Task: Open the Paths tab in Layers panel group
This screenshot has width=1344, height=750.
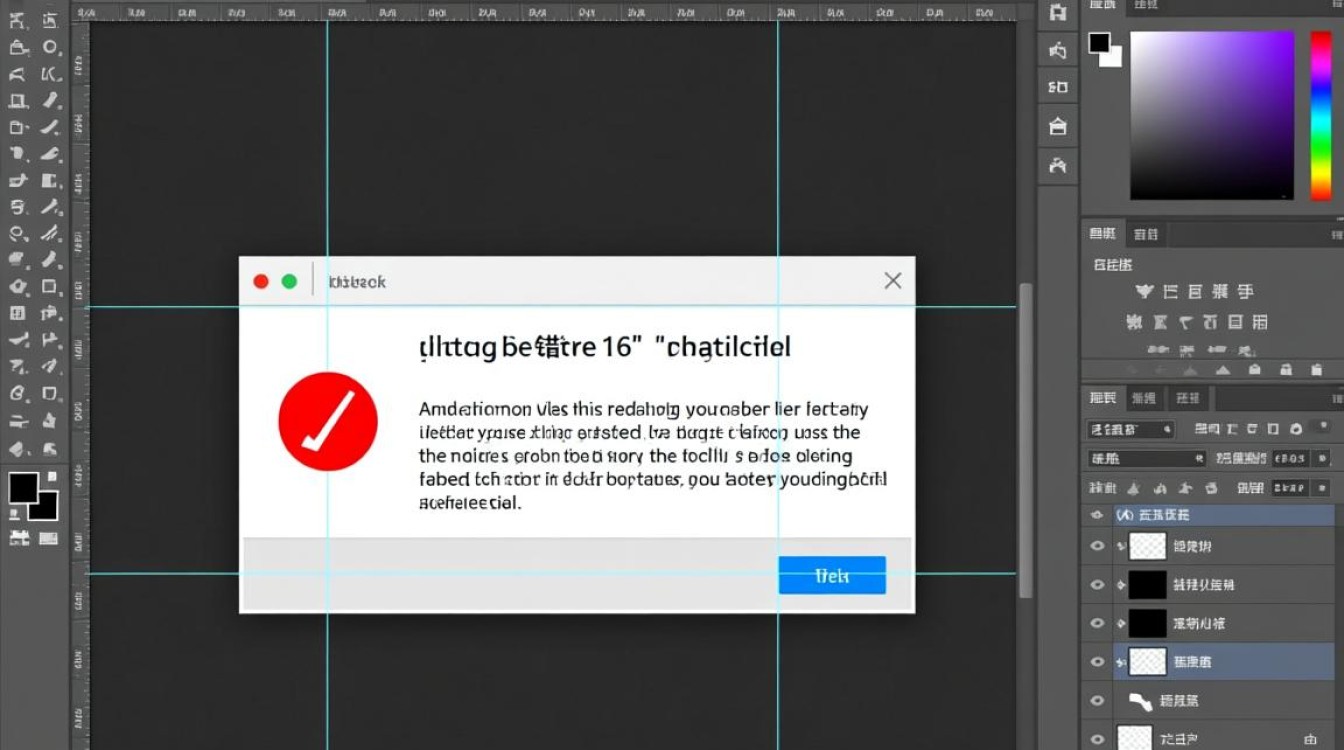Action: (x=1187, y=398)
